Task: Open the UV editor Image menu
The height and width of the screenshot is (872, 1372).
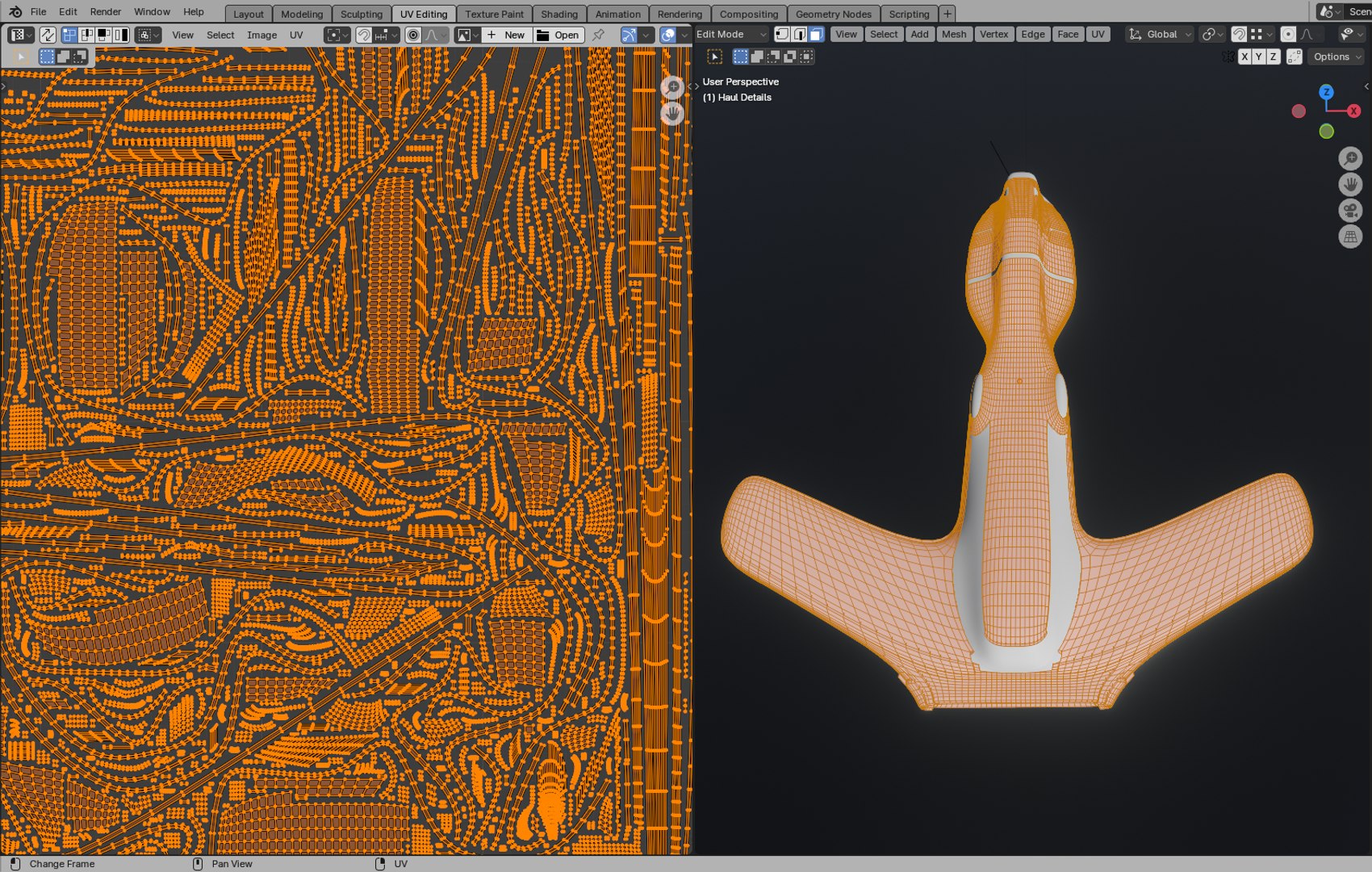Action: tap(261, 35)
